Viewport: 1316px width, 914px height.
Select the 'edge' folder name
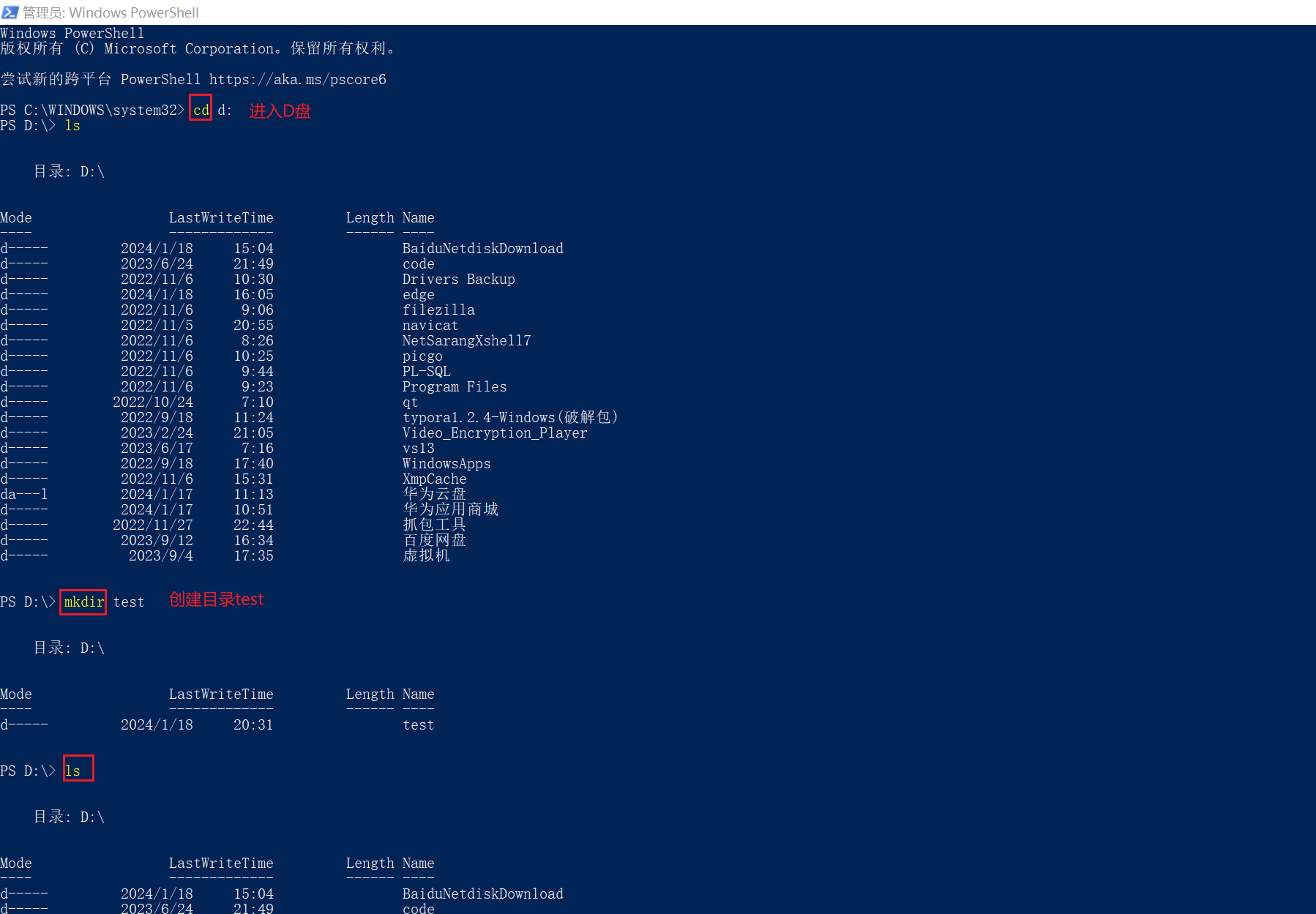(x=419, y=294)
